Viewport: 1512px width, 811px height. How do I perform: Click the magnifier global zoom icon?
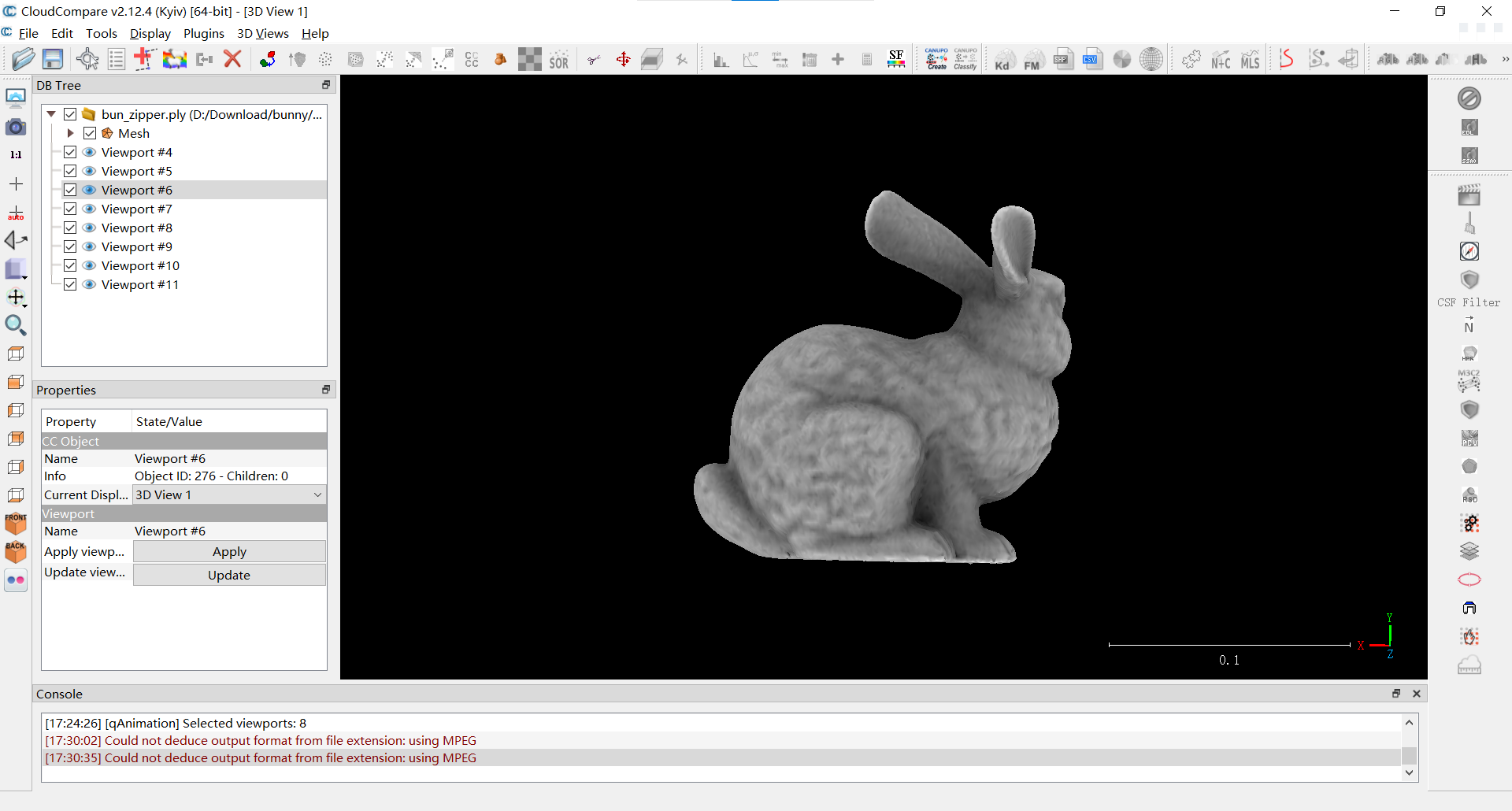pyautogui.click(x=15, y=325)
